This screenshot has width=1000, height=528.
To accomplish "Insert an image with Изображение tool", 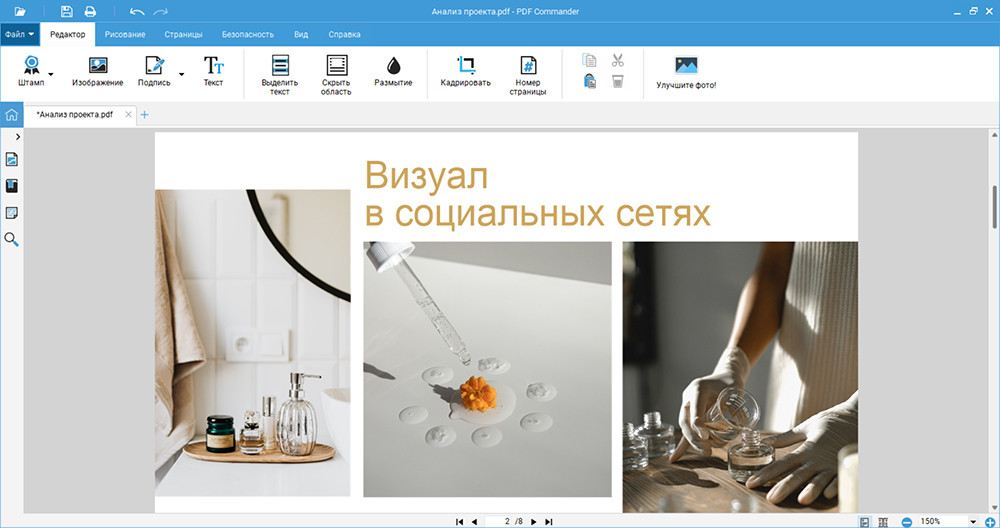I will pos(98,70).
